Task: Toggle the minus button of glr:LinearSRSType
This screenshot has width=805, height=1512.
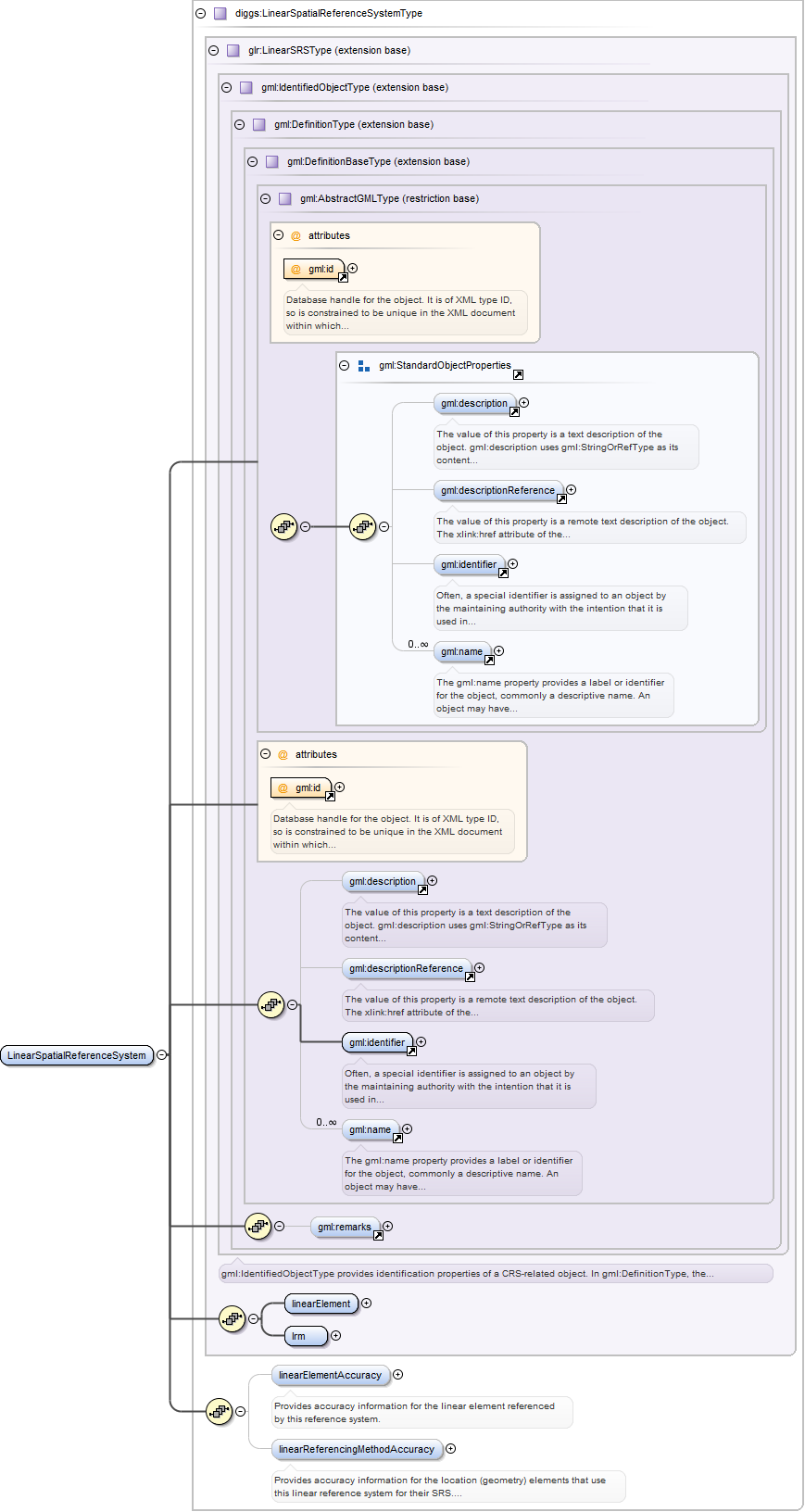Action: click(x=214, y=51)
